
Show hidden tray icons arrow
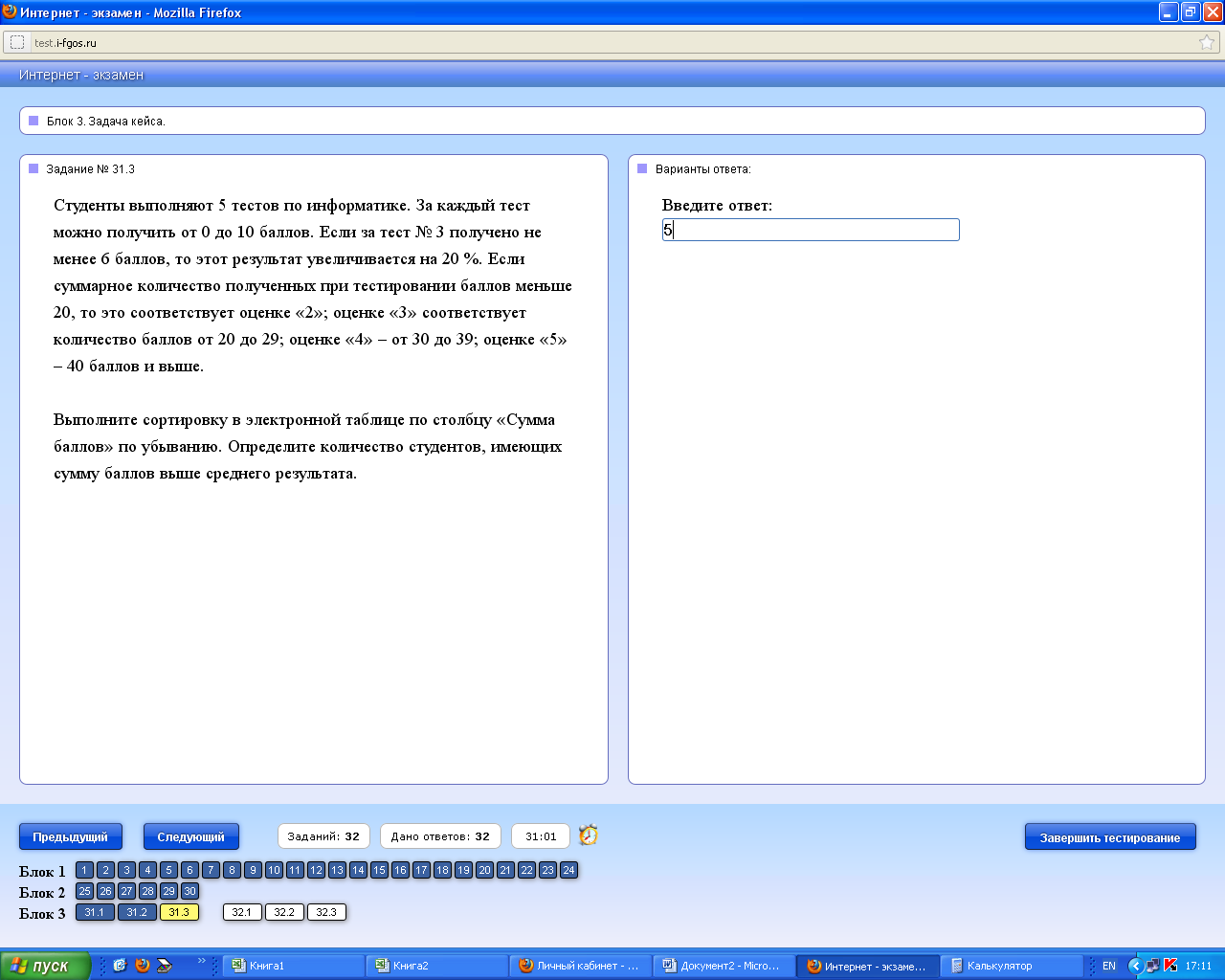pos(1135,966)
